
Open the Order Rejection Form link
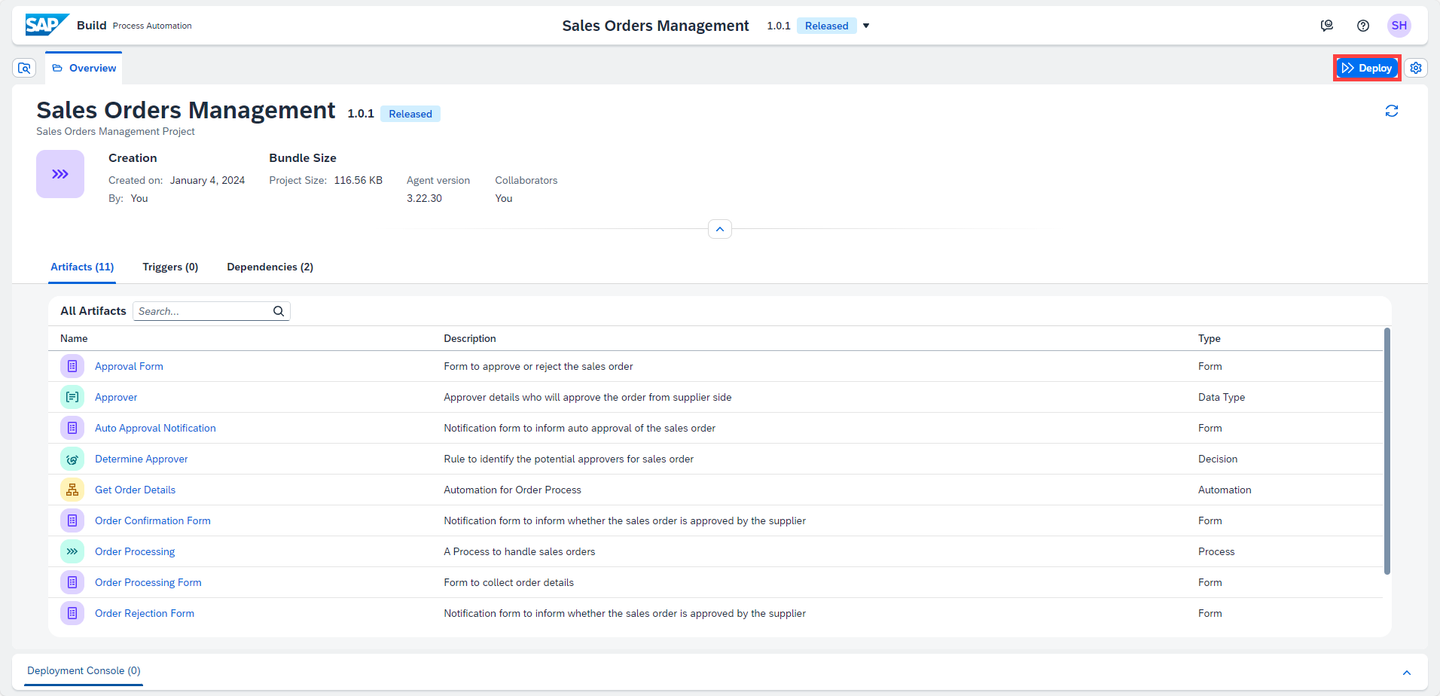coord(145,613)
